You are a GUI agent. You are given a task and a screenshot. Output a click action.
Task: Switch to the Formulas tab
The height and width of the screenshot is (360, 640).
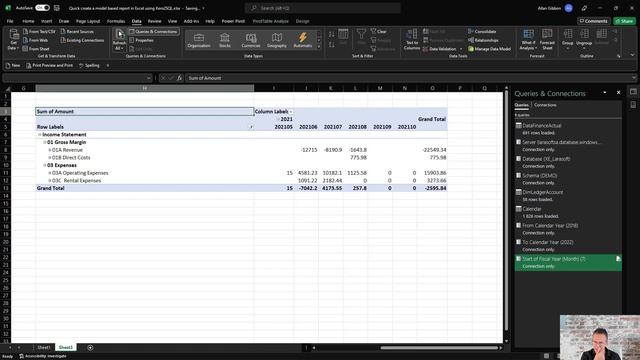click(x=116, y=21)
